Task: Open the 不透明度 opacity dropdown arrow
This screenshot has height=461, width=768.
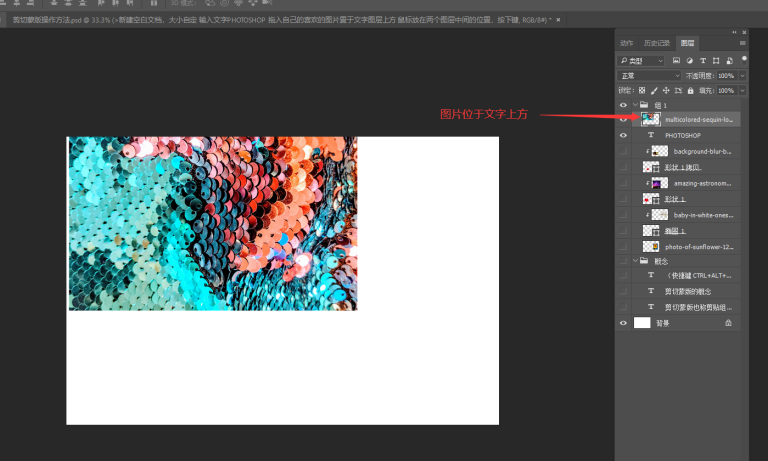Action: coord(742,76)
